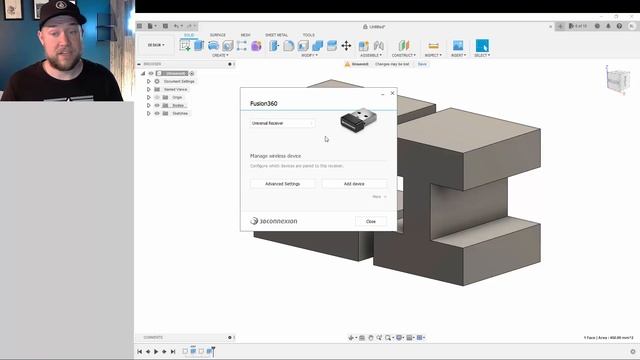Jump to timeline start
The image size is (640, 360).
click(140, 351)
